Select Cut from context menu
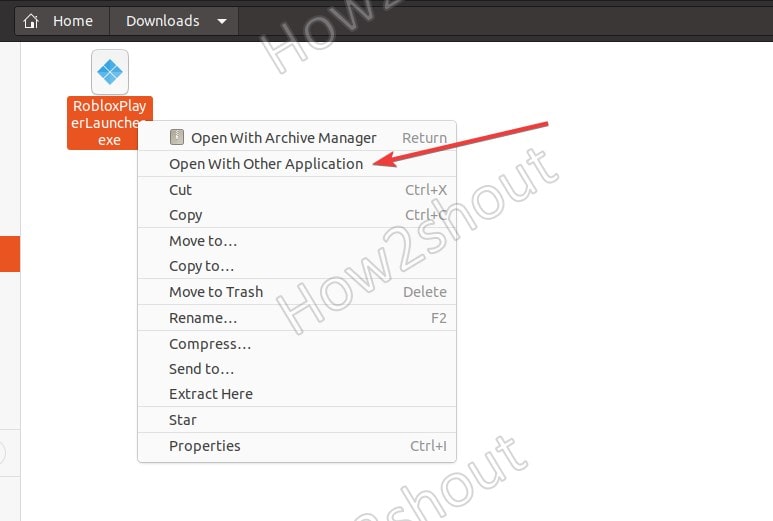773x521 pixels. [x=297, y=190]
